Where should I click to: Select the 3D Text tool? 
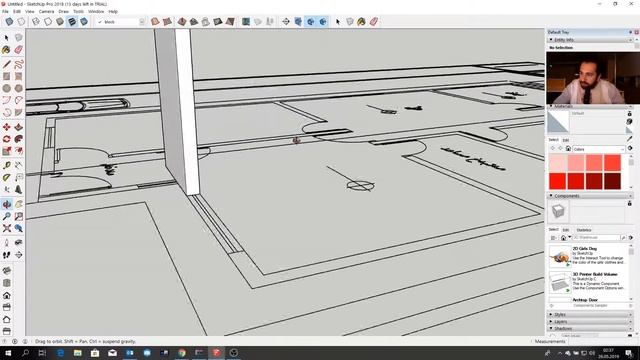coord(18,189)
